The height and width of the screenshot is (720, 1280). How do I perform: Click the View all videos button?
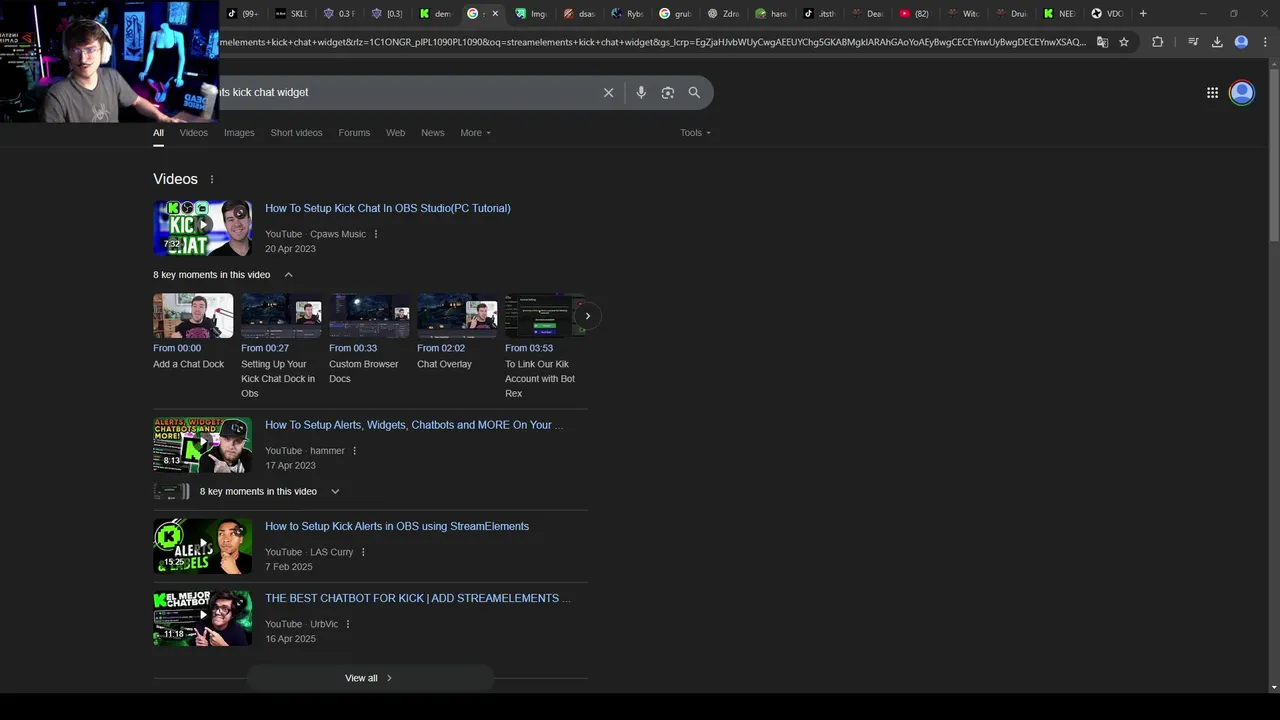tap(370, 678)
